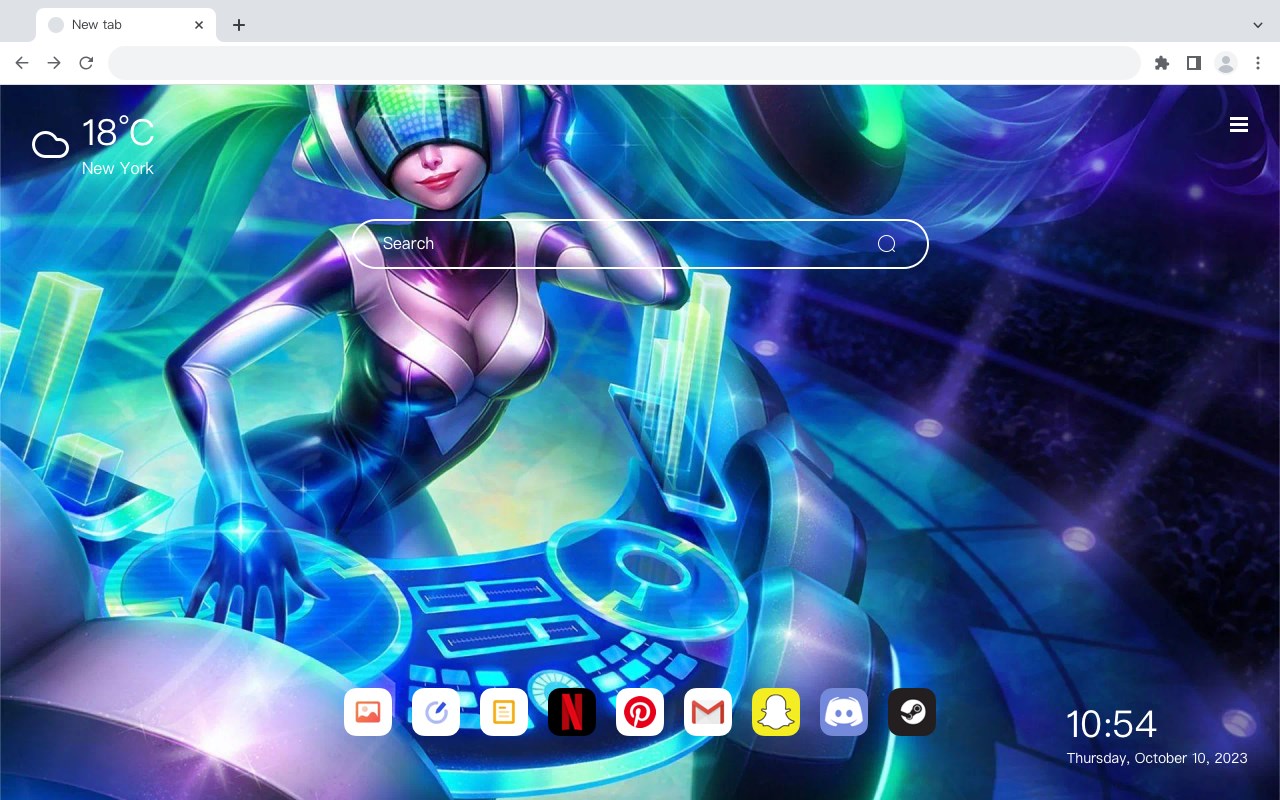This screenshot has width=1280, height=800.
Task: Close the New tab tab
Action: point(199,25)
